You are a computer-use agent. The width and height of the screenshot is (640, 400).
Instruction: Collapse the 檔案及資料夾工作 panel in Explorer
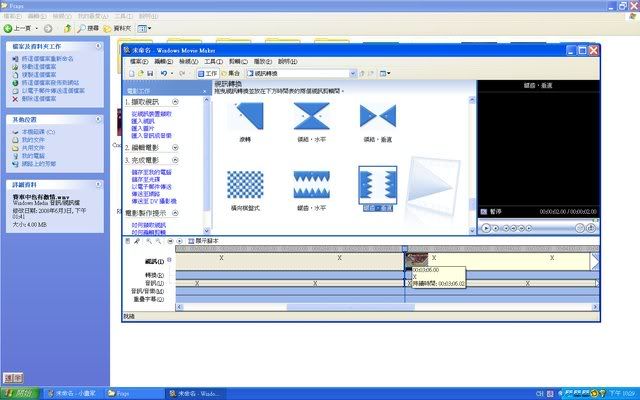point(99,46)
